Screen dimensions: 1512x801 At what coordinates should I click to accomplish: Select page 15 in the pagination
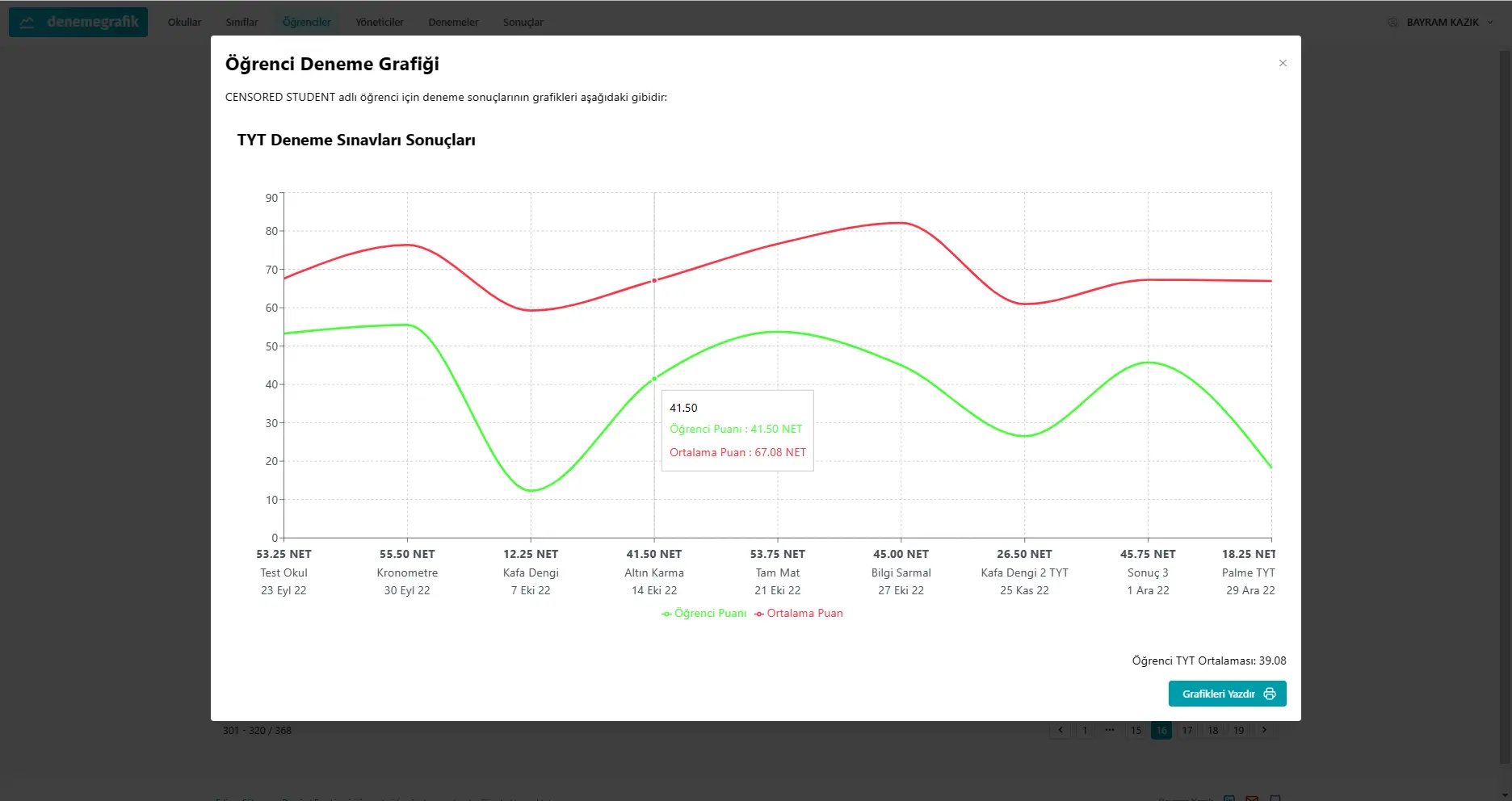[1136, 730]
